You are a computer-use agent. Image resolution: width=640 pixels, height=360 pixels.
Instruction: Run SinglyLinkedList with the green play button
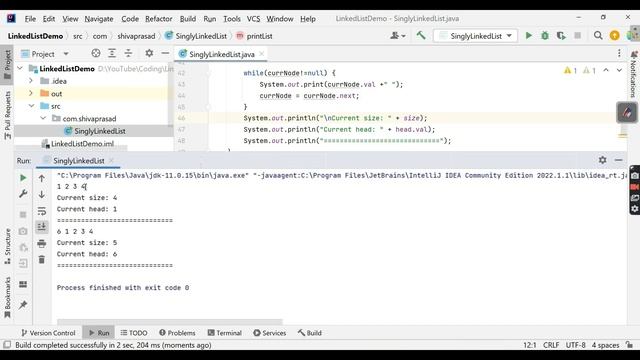click(x=529, y=36)
